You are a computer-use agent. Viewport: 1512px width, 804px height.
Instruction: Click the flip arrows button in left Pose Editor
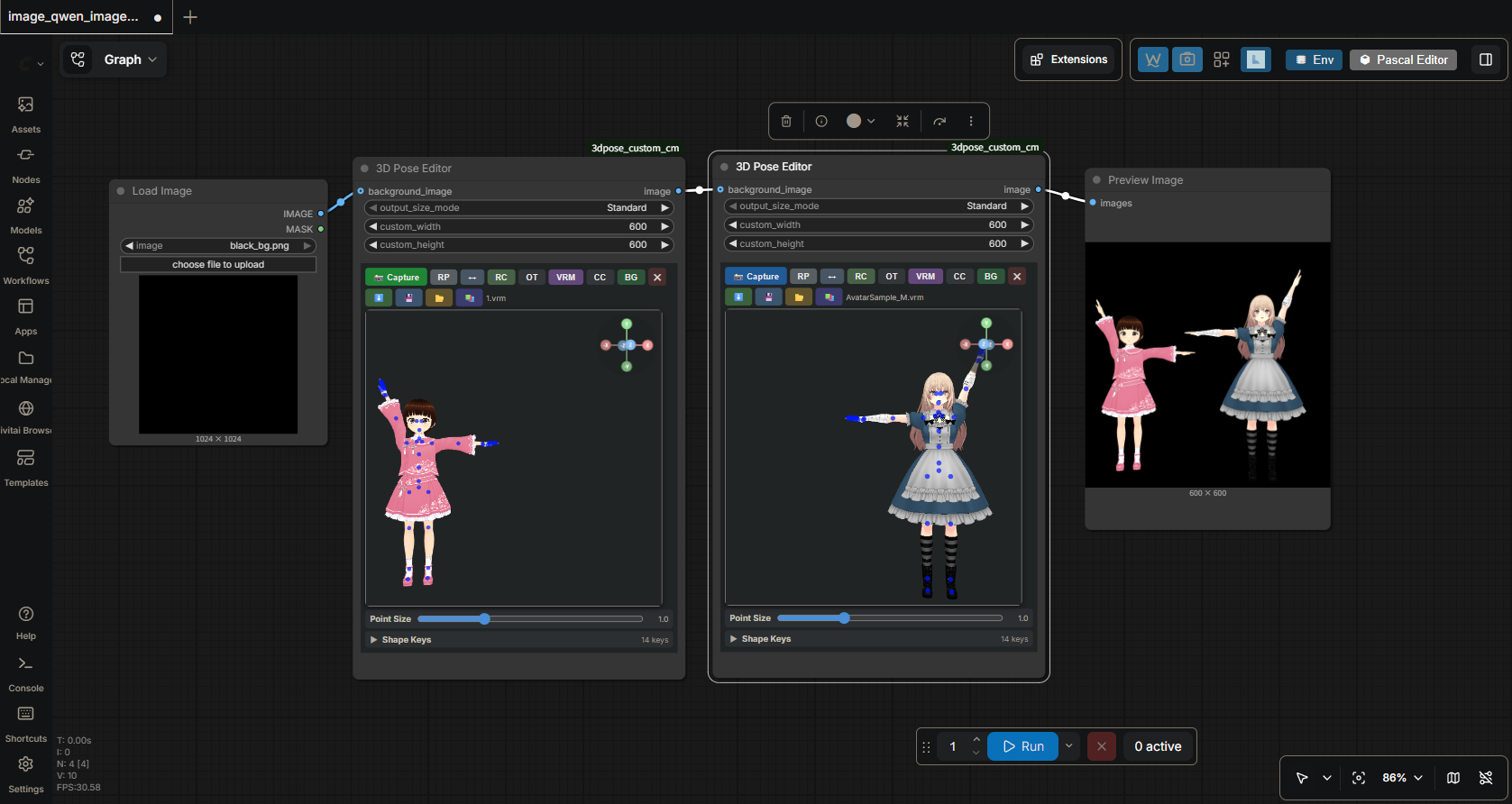[x=472, y=278]
